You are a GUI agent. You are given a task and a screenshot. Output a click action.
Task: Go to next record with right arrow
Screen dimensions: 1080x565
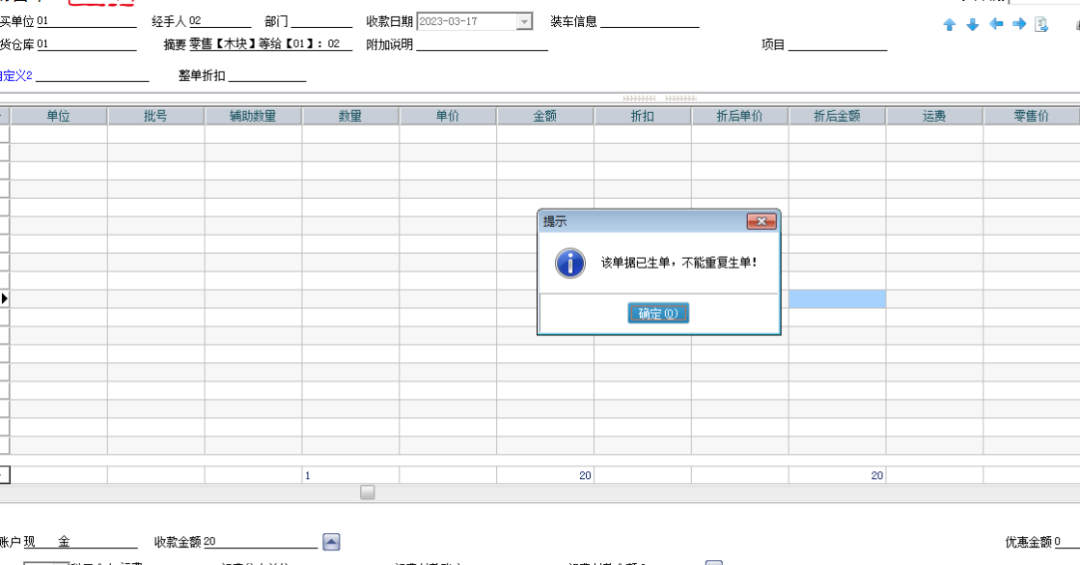coord(1019,24)
